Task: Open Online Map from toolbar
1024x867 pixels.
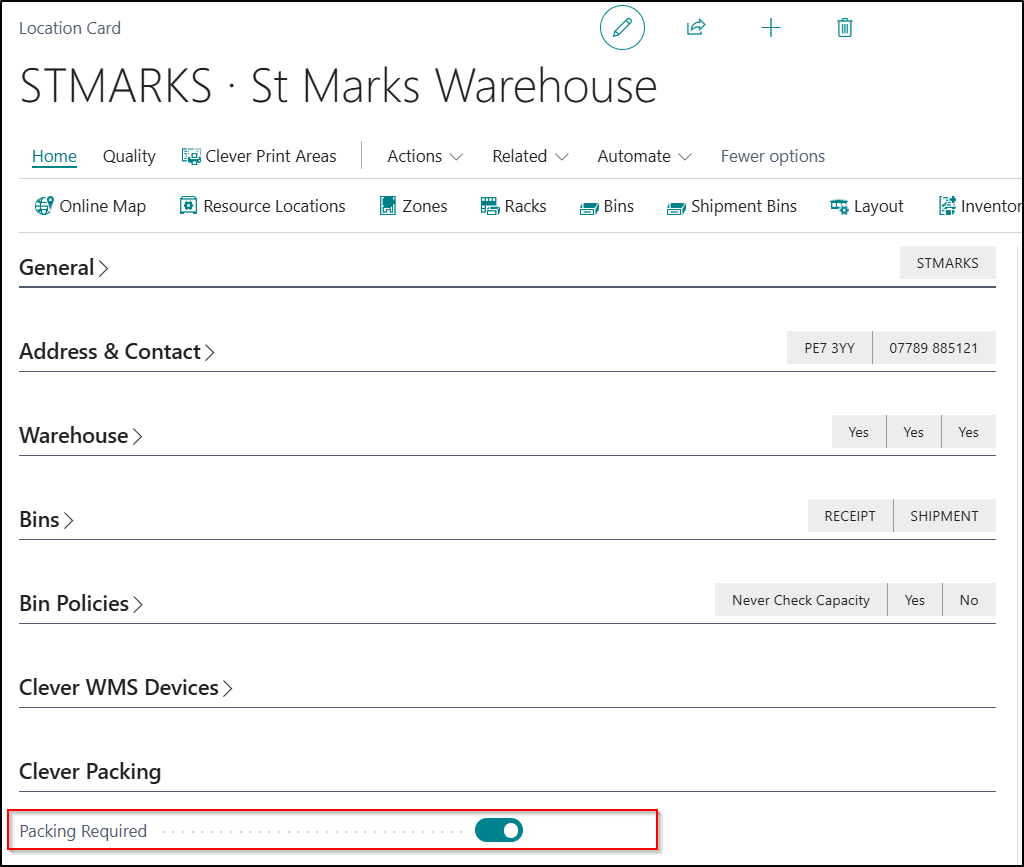Action: pyautogui.click(x=90, y=206)
